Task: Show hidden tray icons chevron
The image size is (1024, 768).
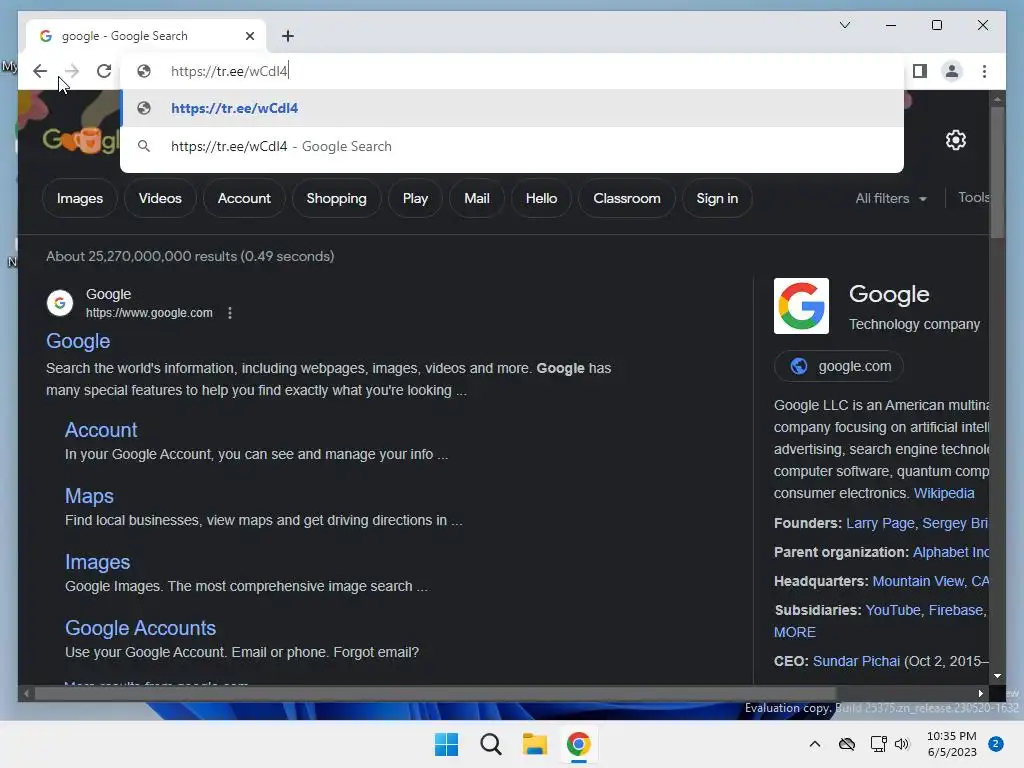Action: [x=815, y=744]
